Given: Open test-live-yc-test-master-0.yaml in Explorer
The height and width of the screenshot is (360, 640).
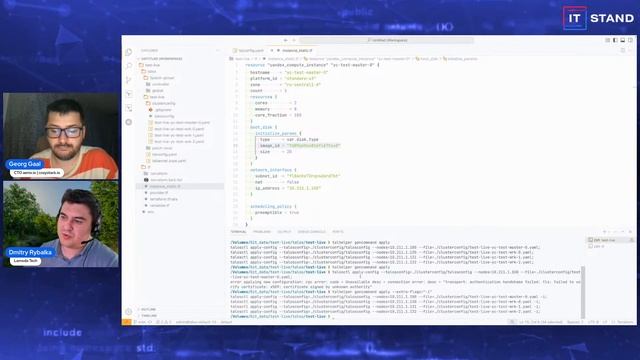Looking at the screenshot, I should click(x=180, y=122).
